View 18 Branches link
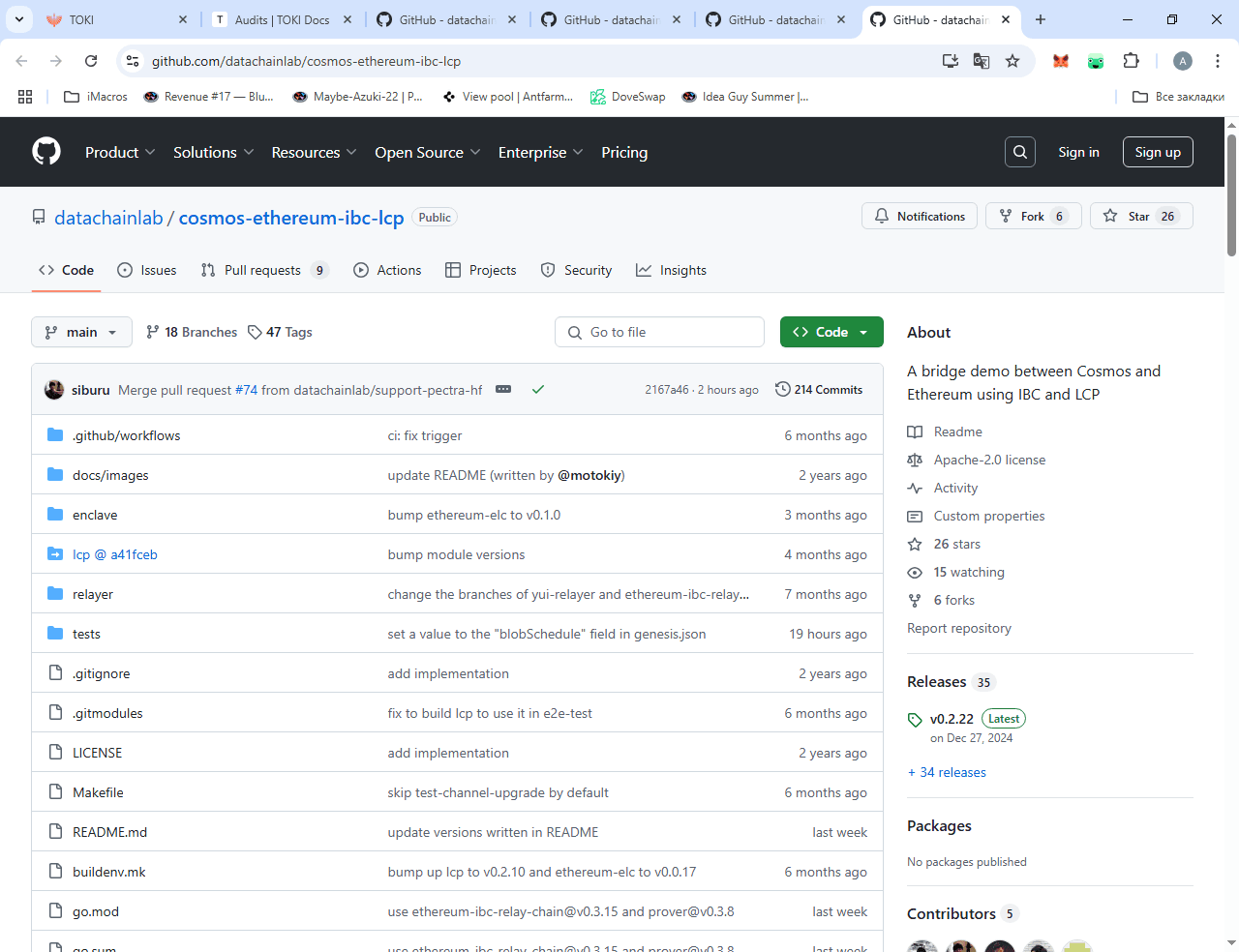Screen dimensions: 1239x952 pos(192,332)
